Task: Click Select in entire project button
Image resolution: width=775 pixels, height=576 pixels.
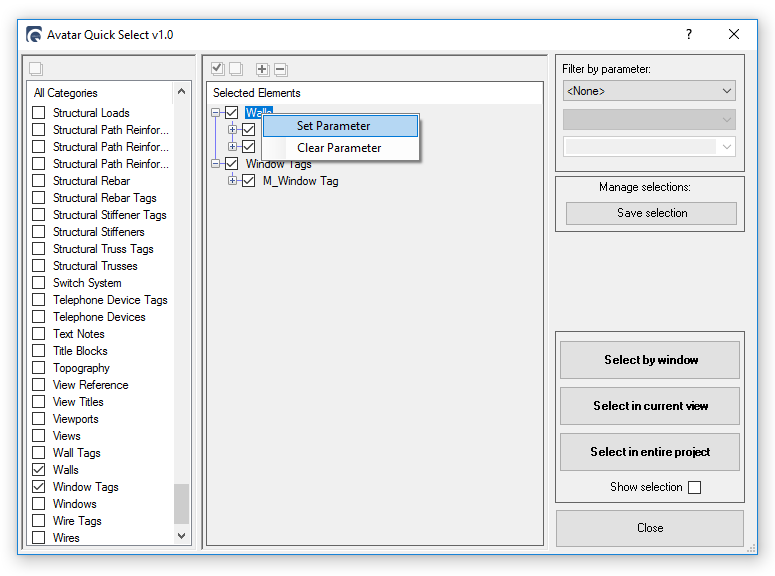Action: pos(649,452)
